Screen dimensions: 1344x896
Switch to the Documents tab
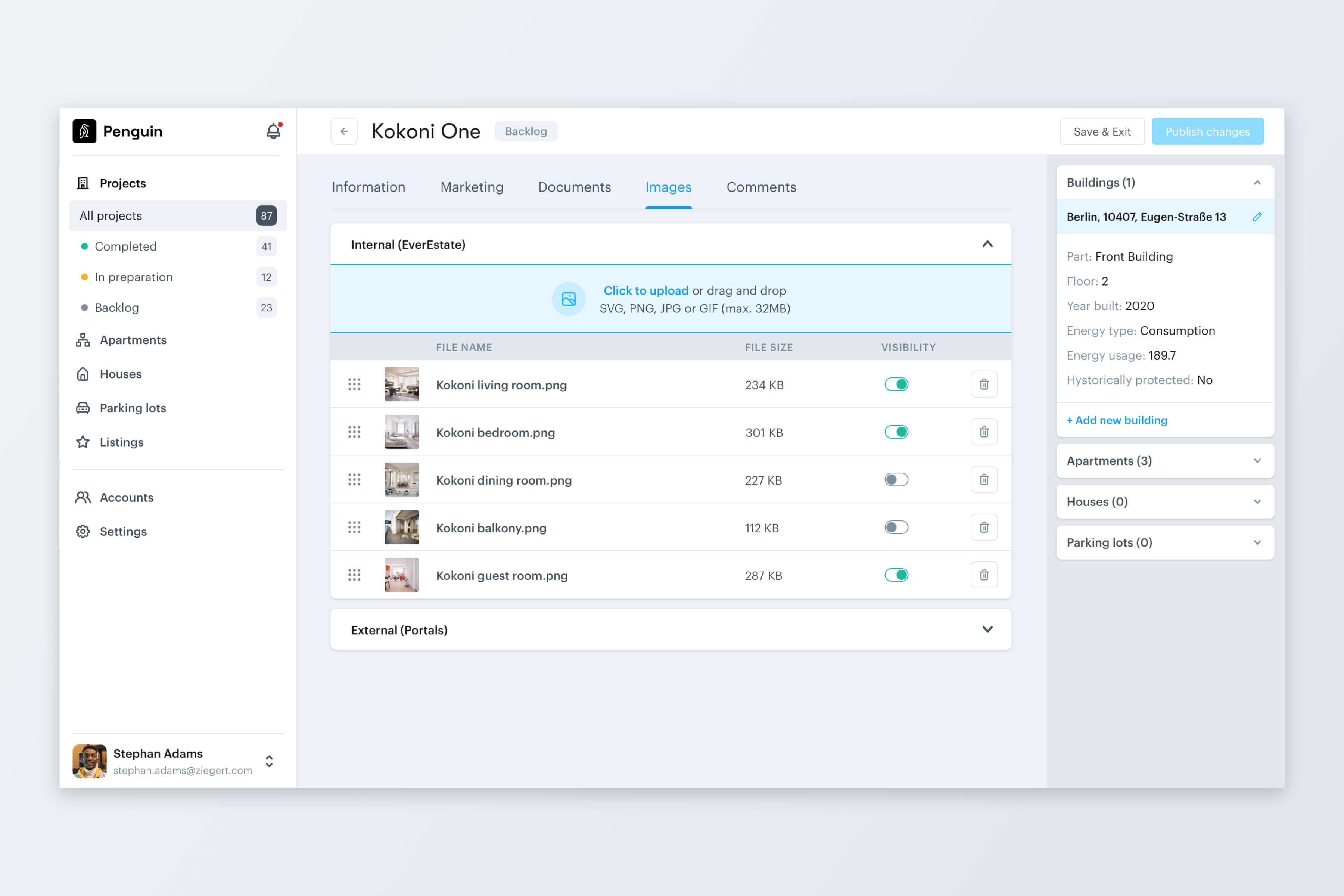click(574, 187)
